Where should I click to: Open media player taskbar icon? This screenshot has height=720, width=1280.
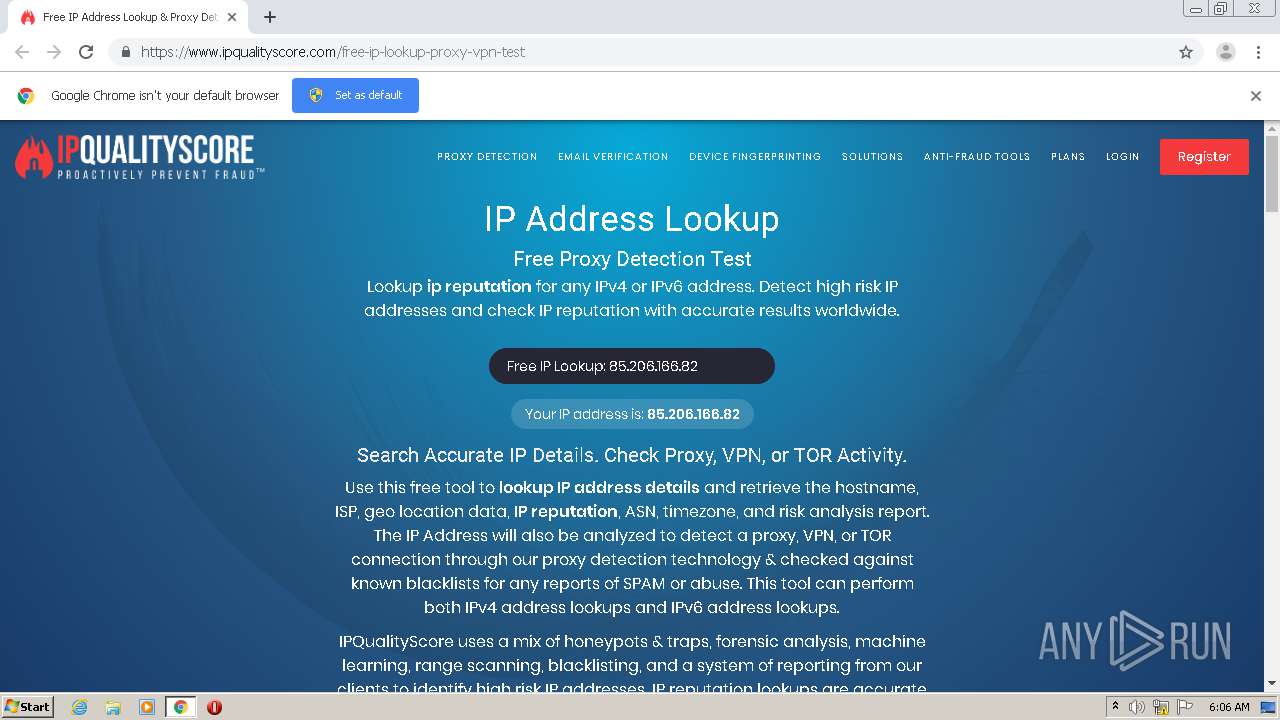click(147, 707)
